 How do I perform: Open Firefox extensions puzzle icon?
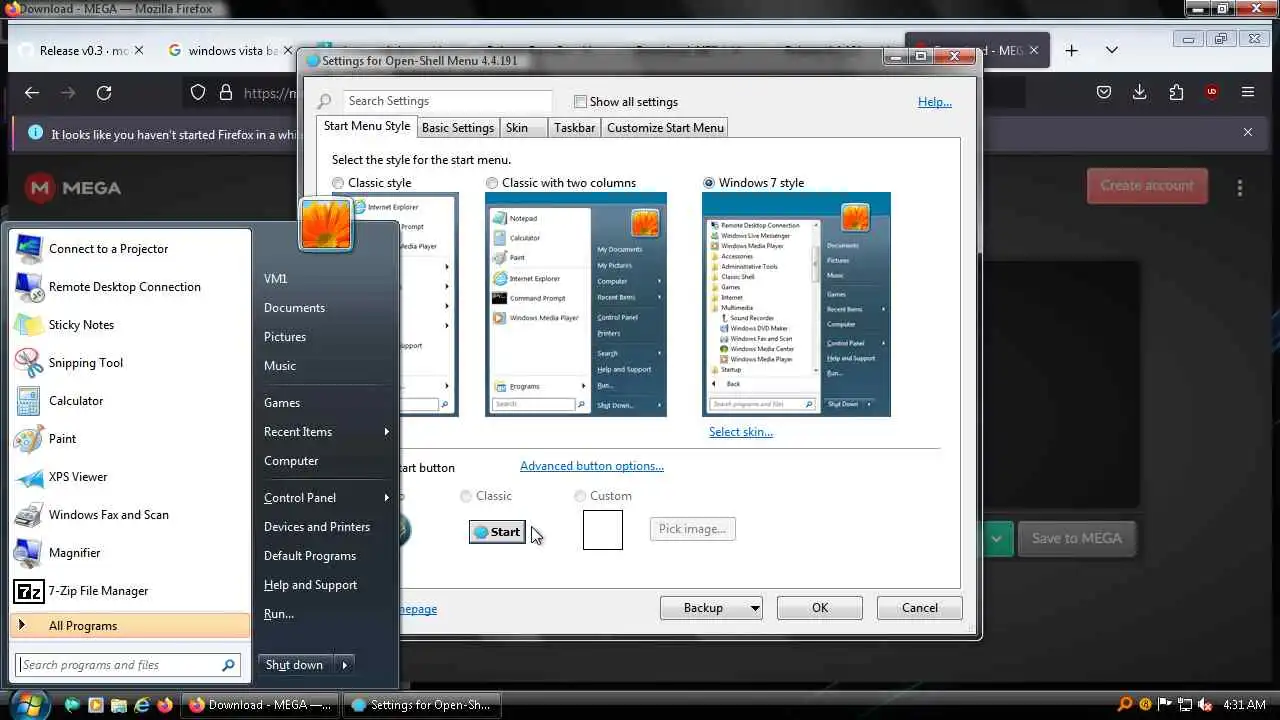[1176, 92]
